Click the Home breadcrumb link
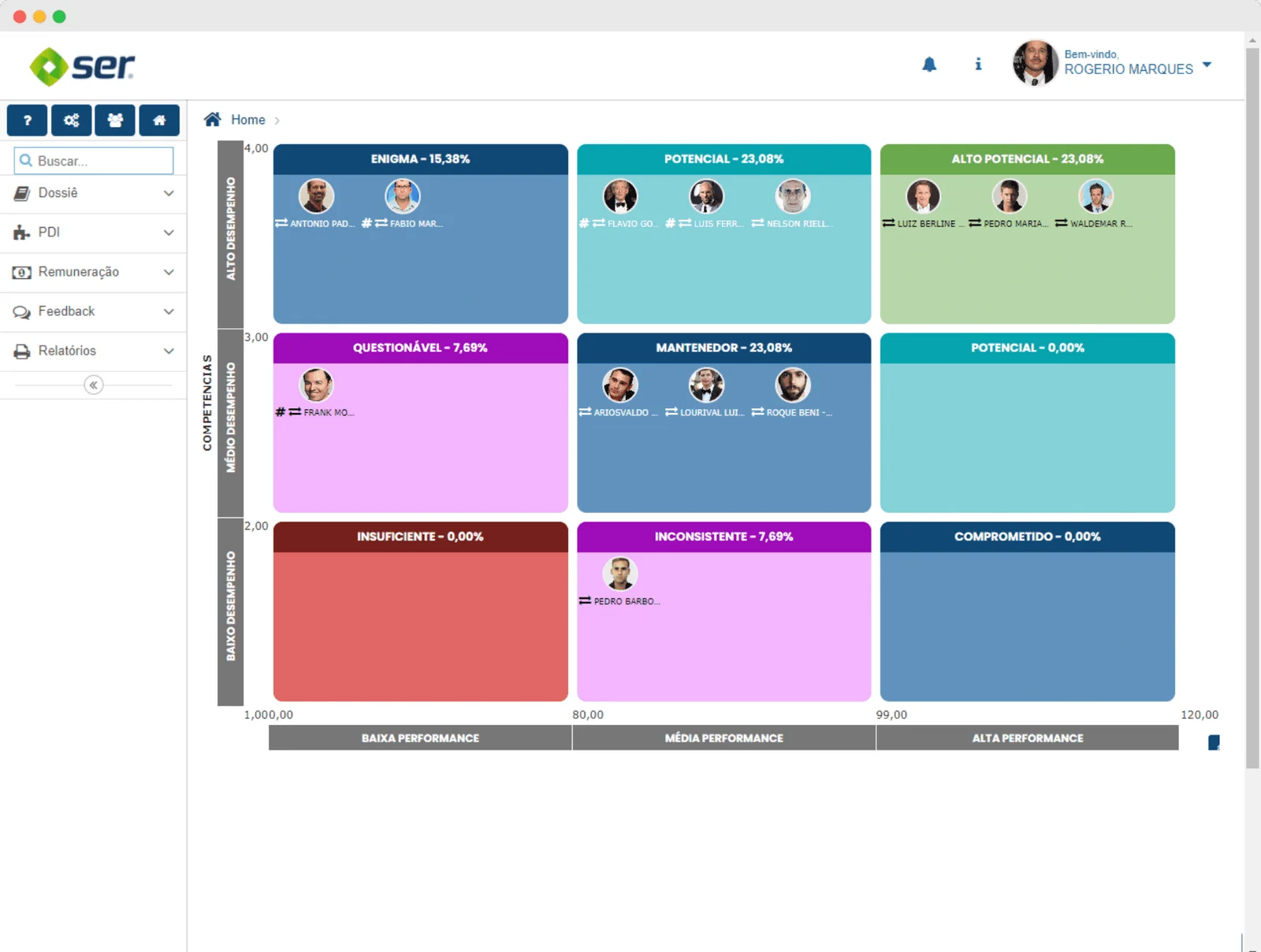The image size is (1261, 952). [x=247, y=120]
